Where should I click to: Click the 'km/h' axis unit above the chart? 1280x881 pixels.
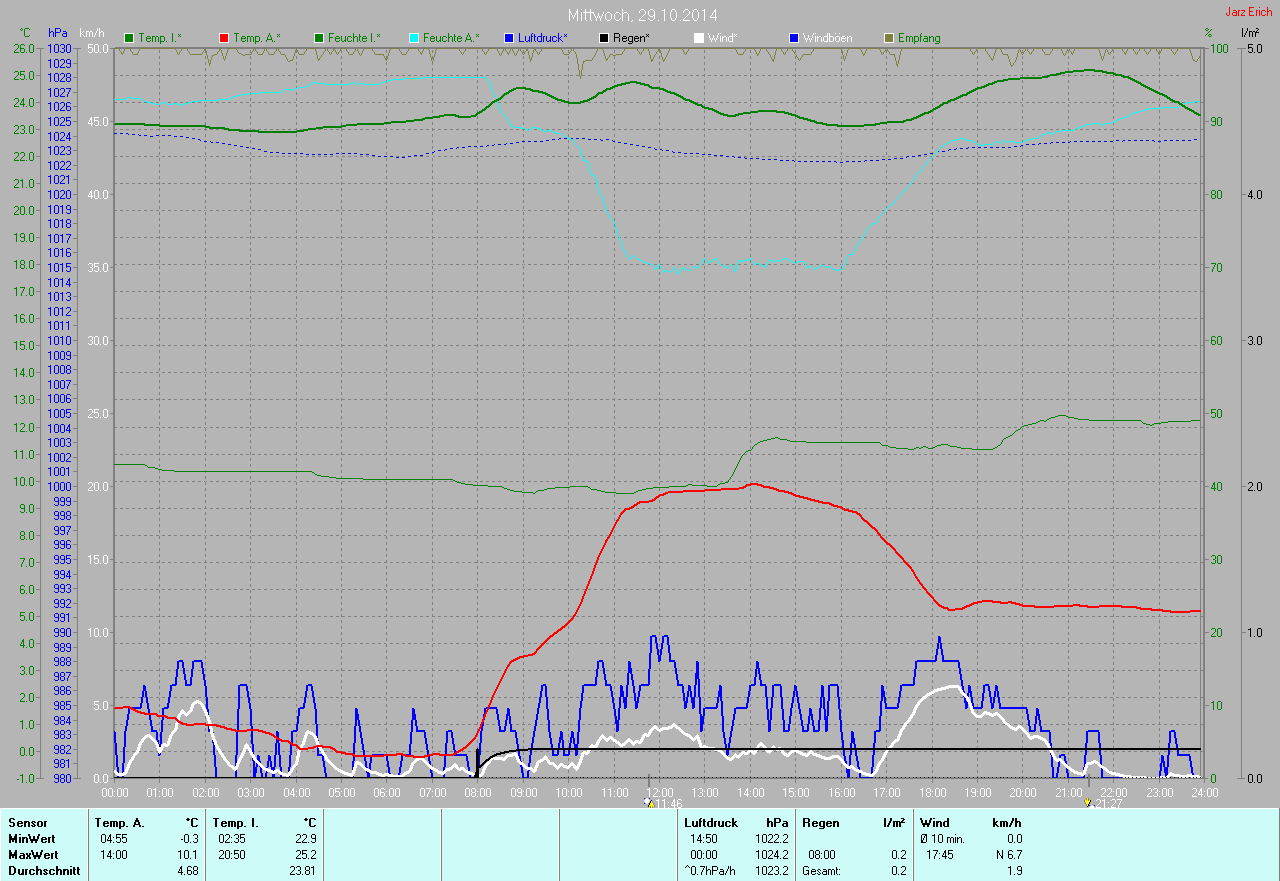click(92, 33)
